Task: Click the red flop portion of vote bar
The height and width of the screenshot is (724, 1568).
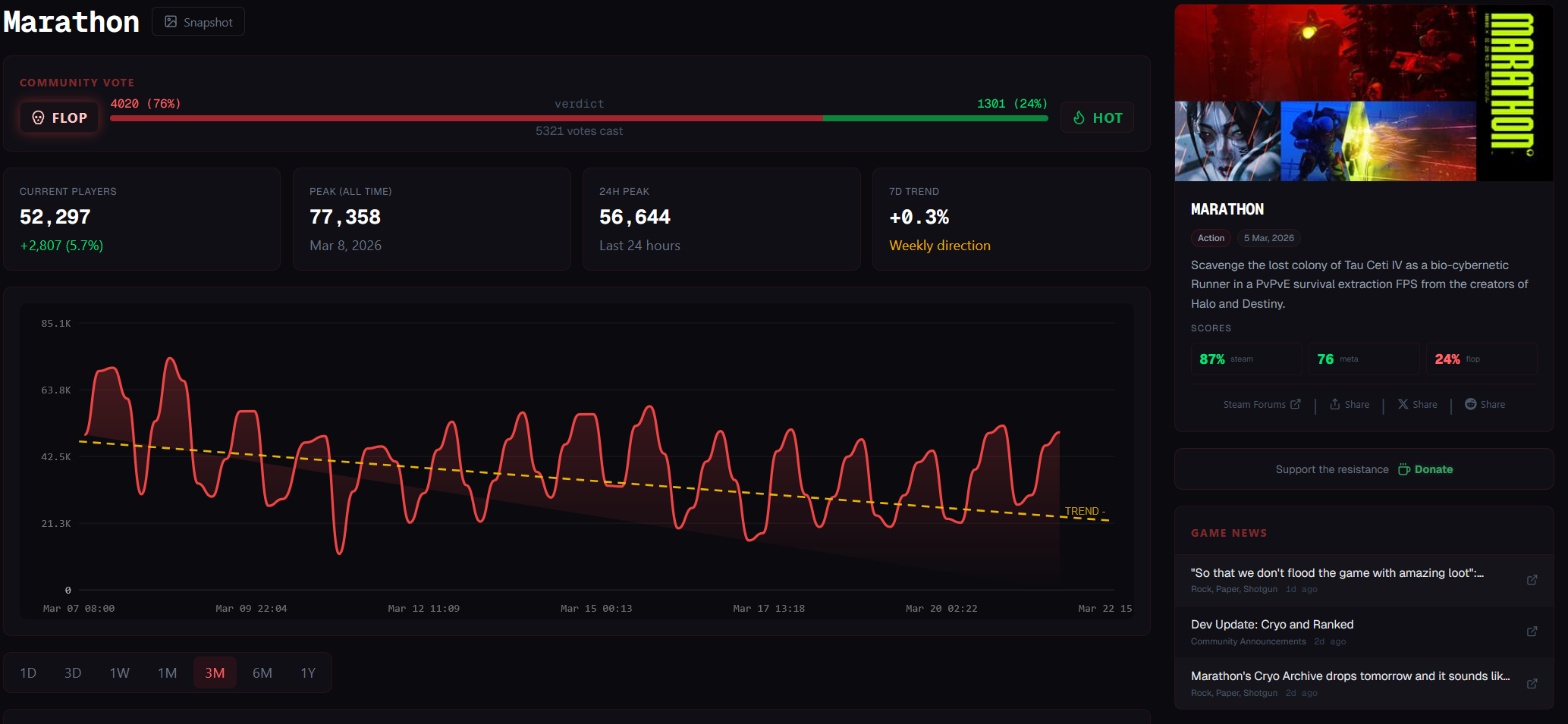Action: coord(467,118)
